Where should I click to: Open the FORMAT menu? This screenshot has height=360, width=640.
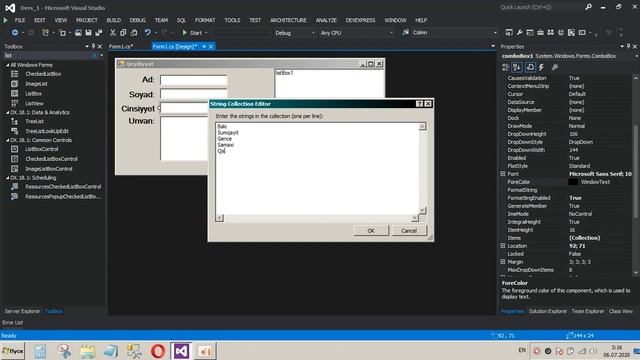pos(205,20)
